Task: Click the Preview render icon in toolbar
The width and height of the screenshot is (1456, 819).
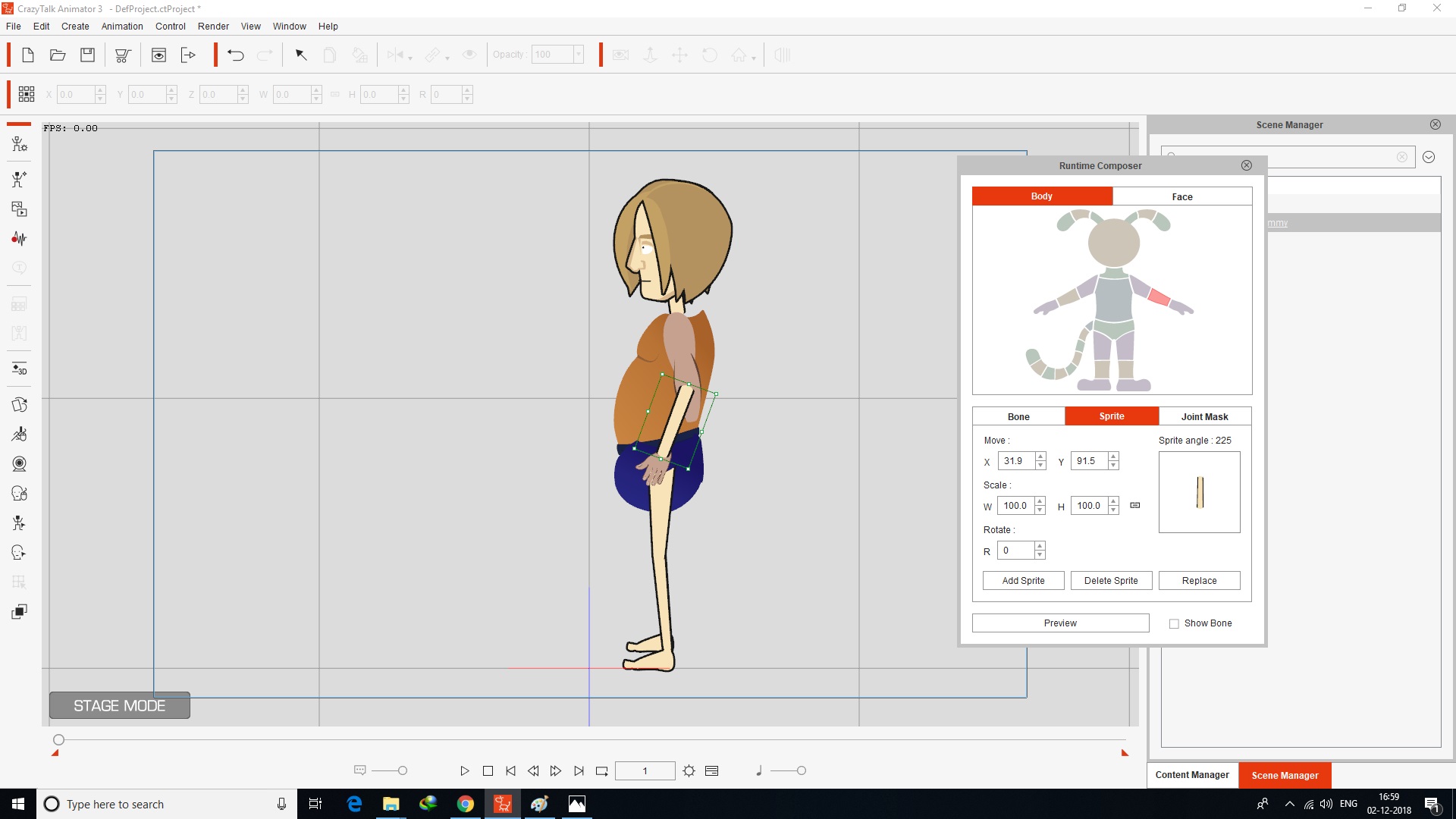Action: click(158, 55)
